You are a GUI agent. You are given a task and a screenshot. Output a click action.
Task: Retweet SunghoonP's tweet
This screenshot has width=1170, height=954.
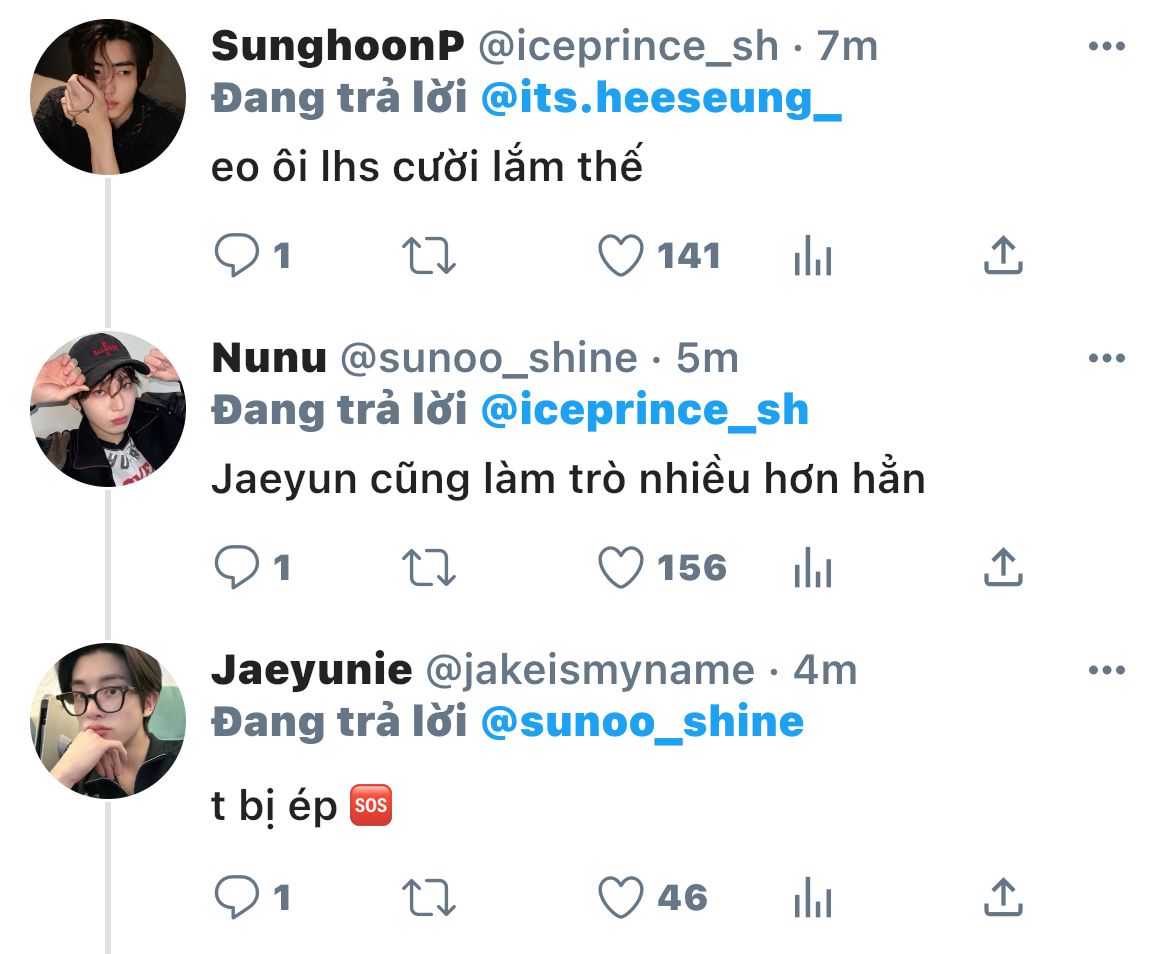pos(429,256)
